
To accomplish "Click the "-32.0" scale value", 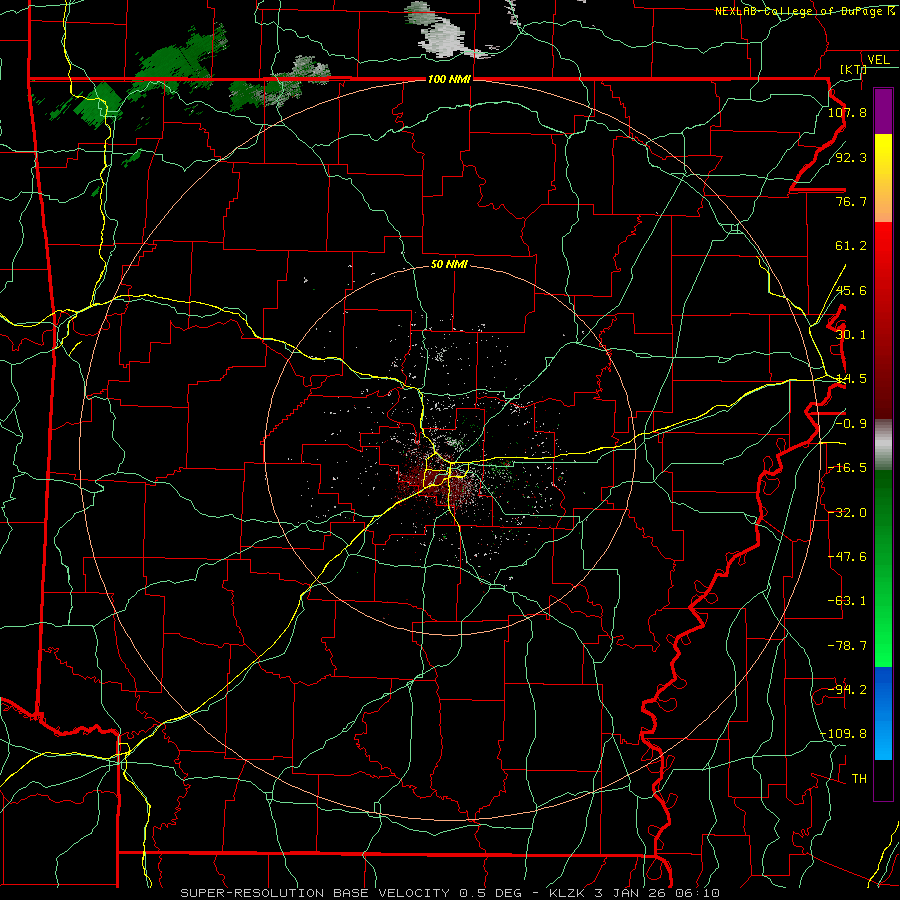I will (x=847, y=513).
